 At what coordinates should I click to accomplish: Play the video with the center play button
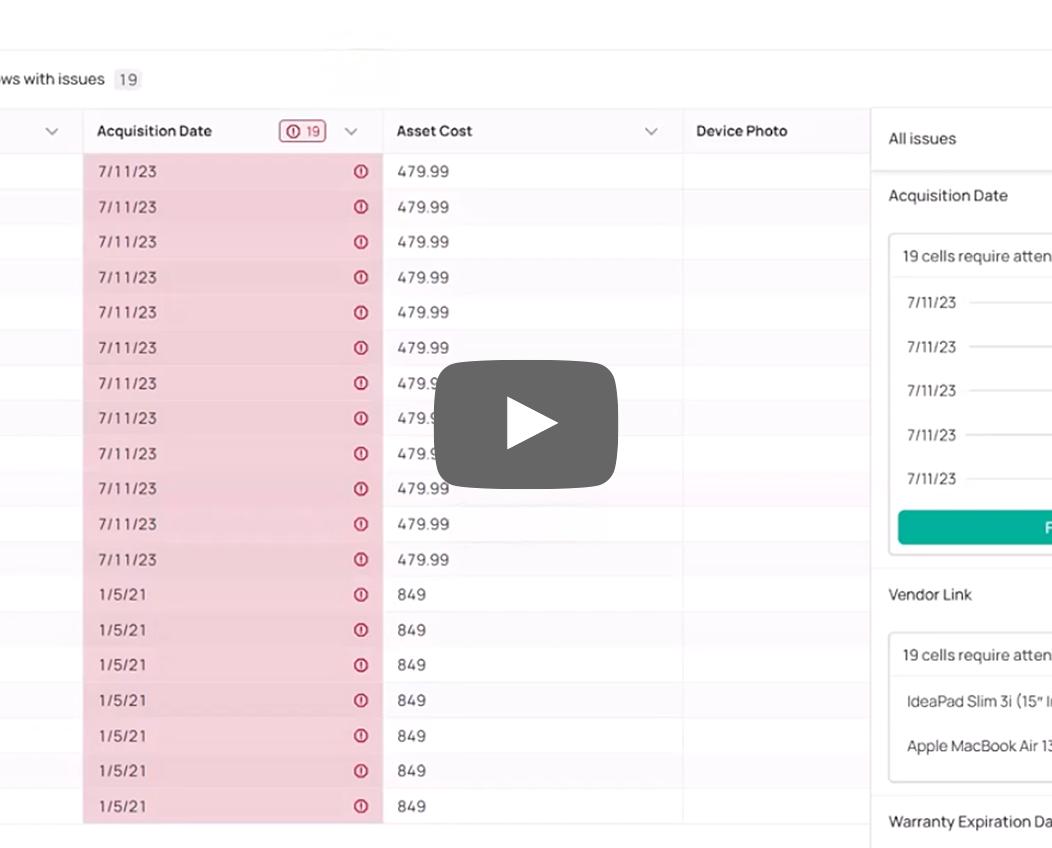[x=526, y=424]
